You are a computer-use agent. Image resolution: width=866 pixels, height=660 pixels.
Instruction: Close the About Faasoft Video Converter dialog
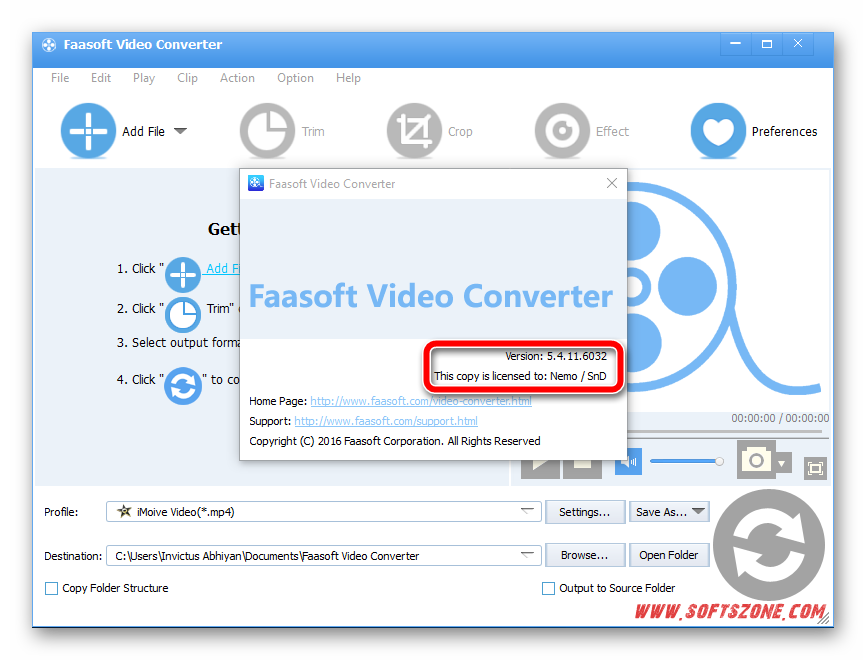pyautogui.click(x=612, y=183)
